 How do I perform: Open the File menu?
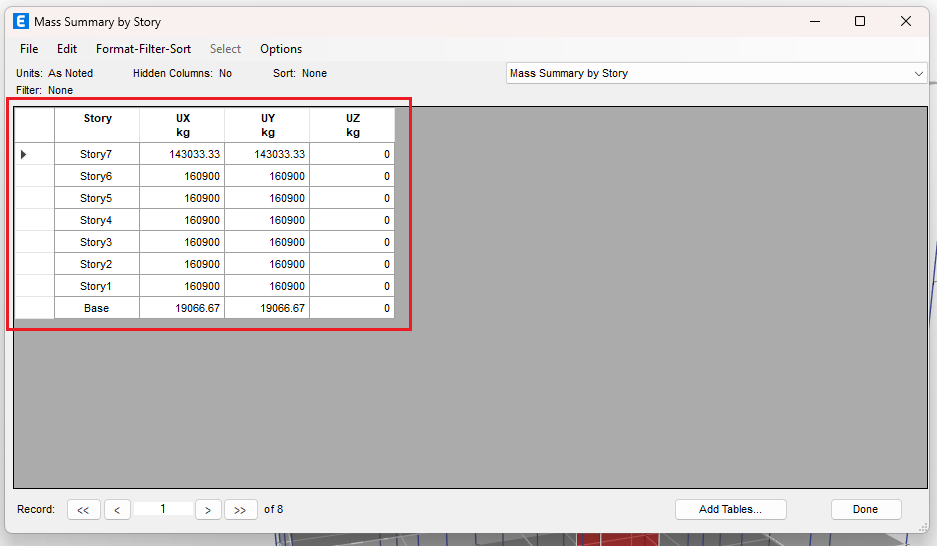pos(29,49)
